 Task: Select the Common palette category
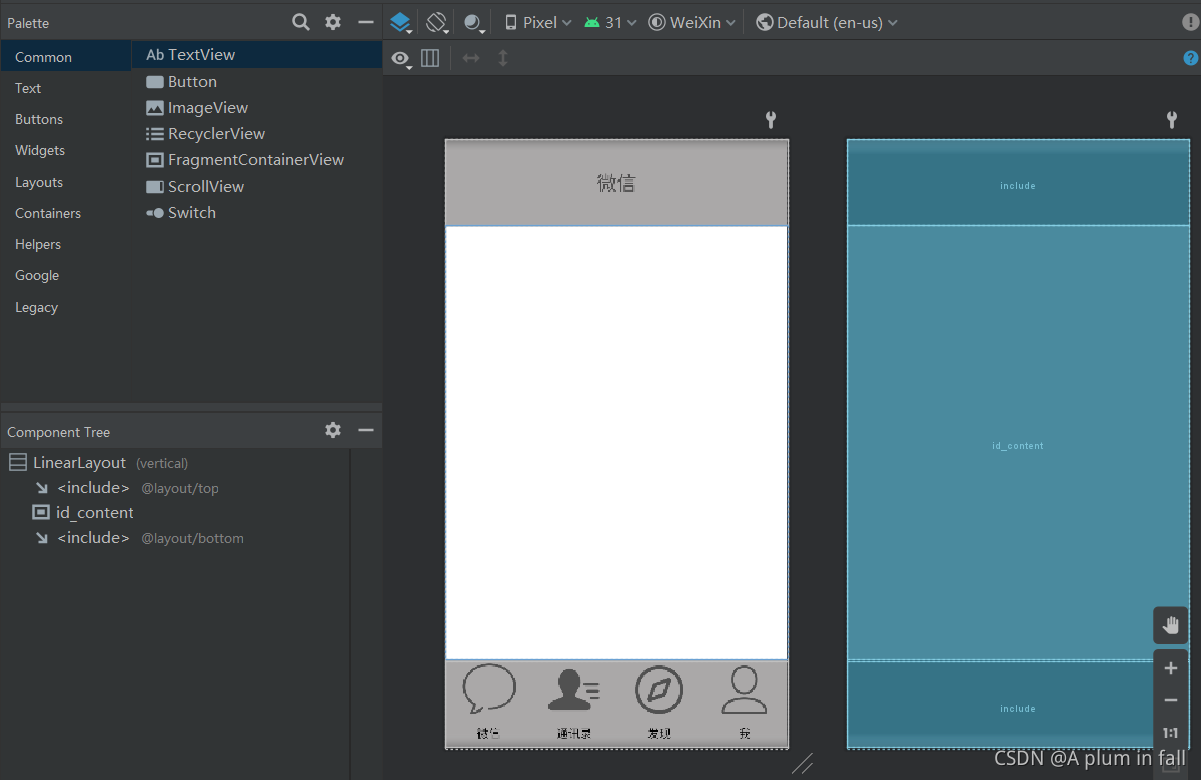[x=66, y=57]
